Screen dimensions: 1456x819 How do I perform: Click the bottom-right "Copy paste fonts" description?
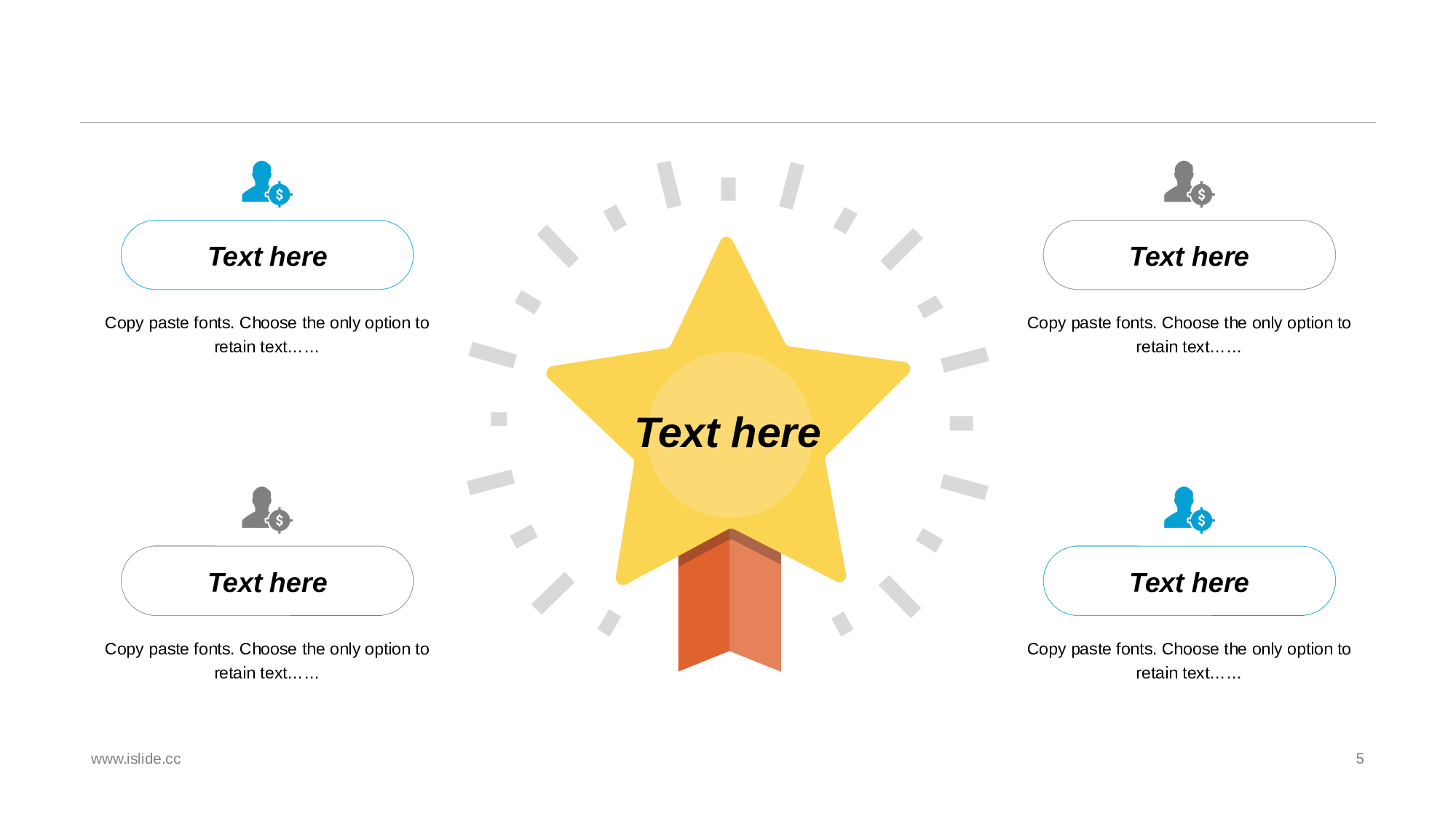point(1189,661)
